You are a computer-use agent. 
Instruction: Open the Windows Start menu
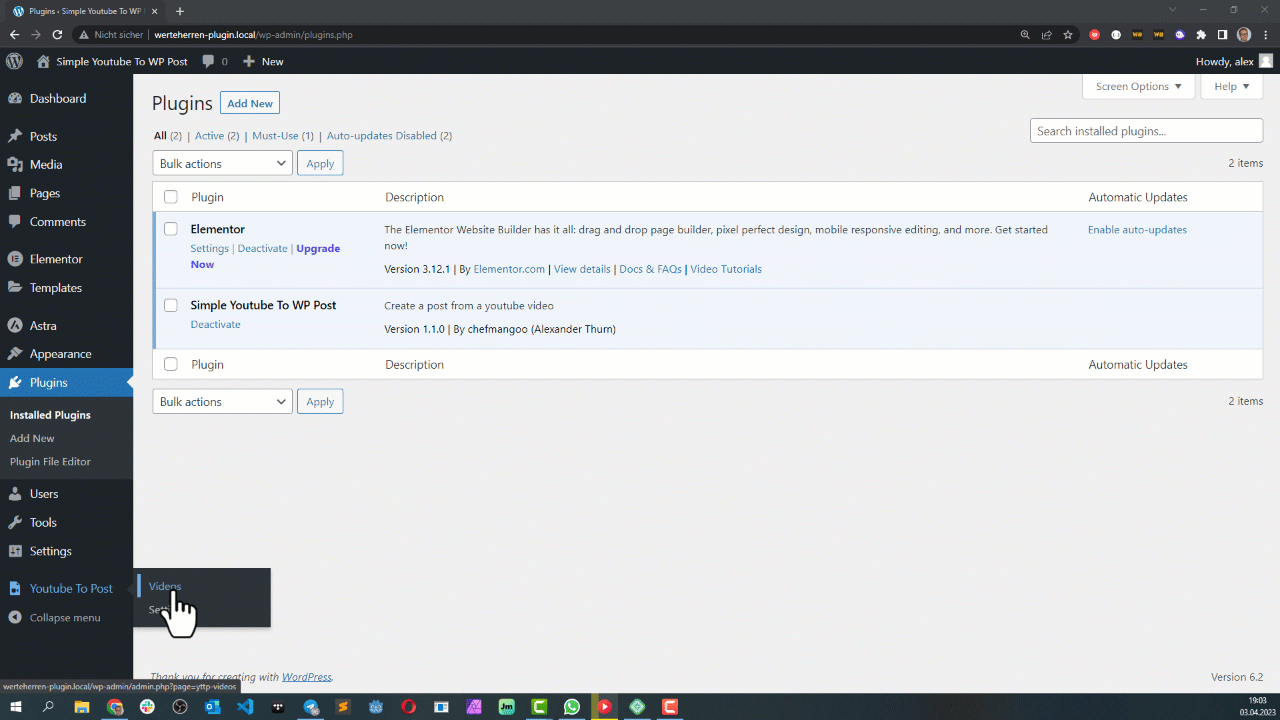click(x=15, y=707)
